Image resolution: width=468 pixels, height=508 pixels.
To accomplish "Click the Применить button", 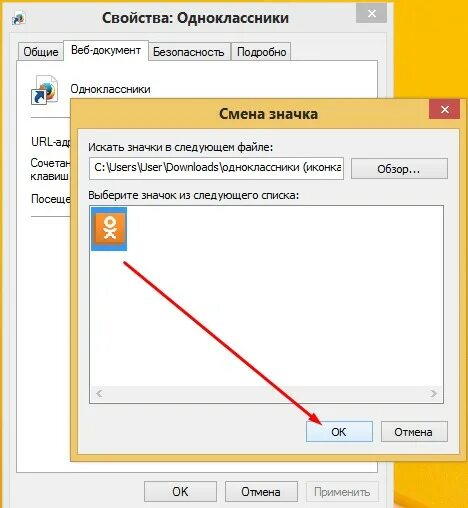I will 342,491.
